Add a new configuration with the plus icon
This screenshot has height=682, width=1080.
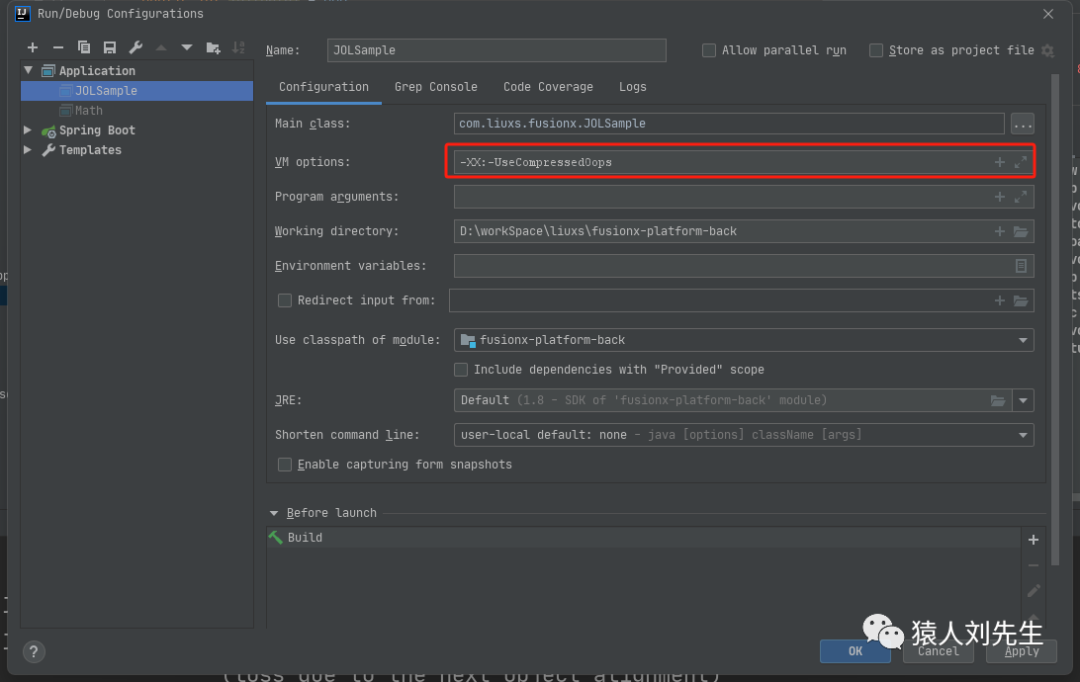32,48
